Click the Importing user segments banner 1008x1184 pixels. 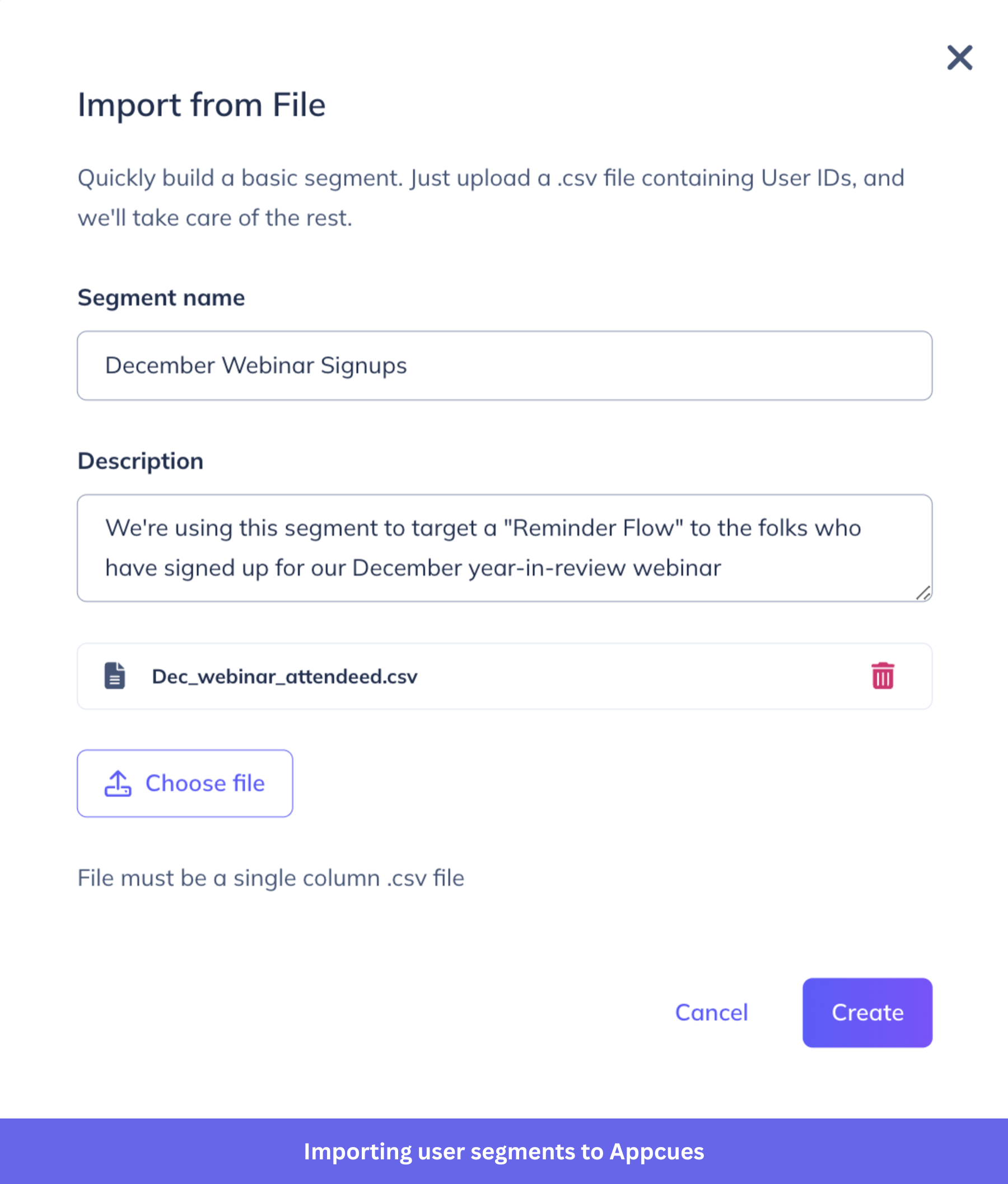click(x=504, y=1152)
